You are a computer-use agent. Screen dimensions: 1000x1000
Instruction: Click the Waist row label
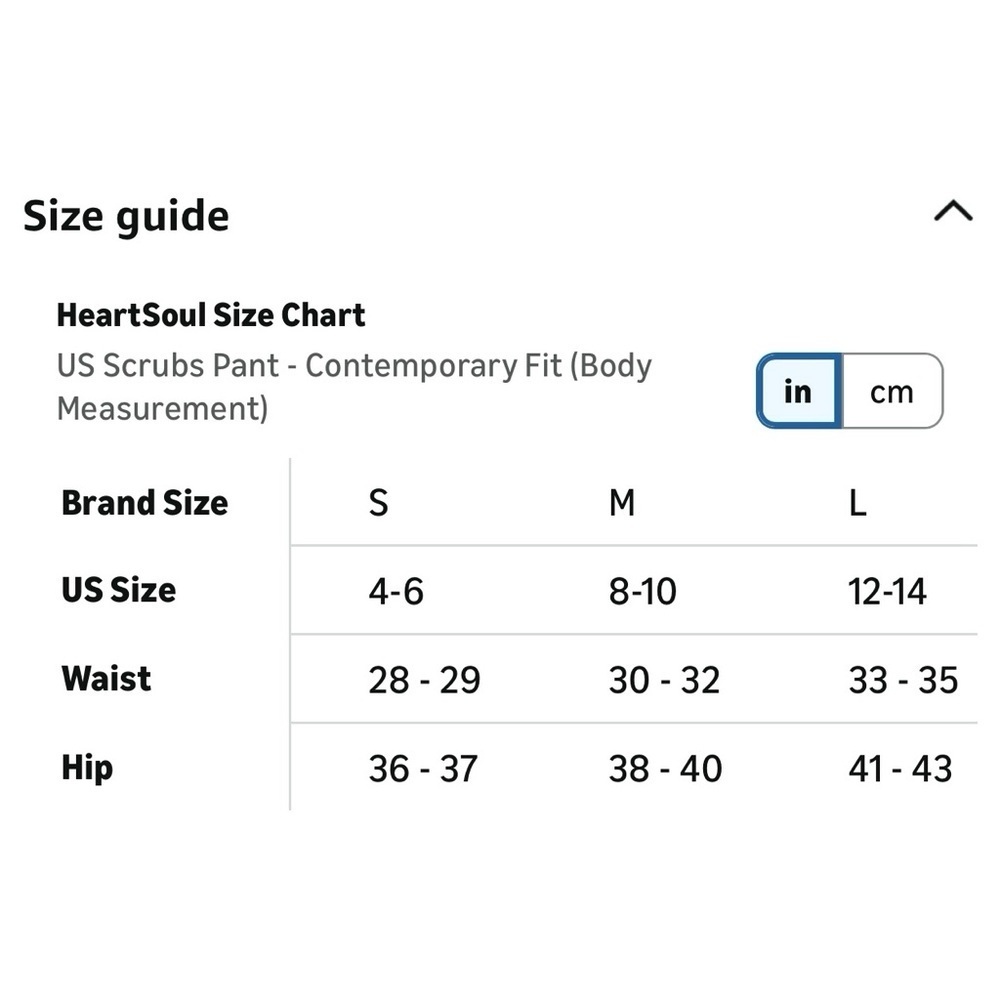(x=106, y=678)
